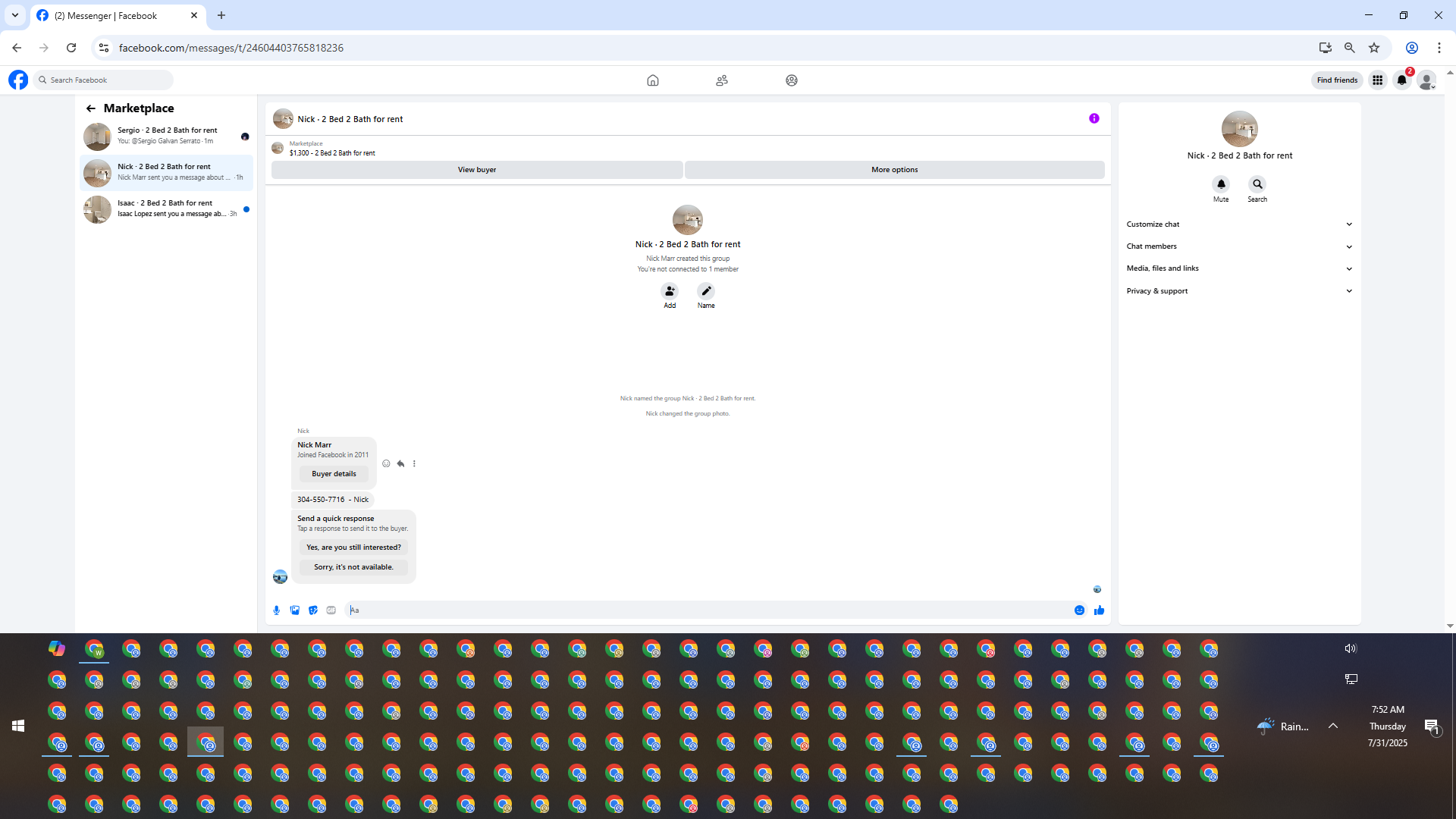Image resolution: width=1456 pixels, height=819 pixels.
Task: Toggle the conversation information panel icon
Action: pos(1094,118)
